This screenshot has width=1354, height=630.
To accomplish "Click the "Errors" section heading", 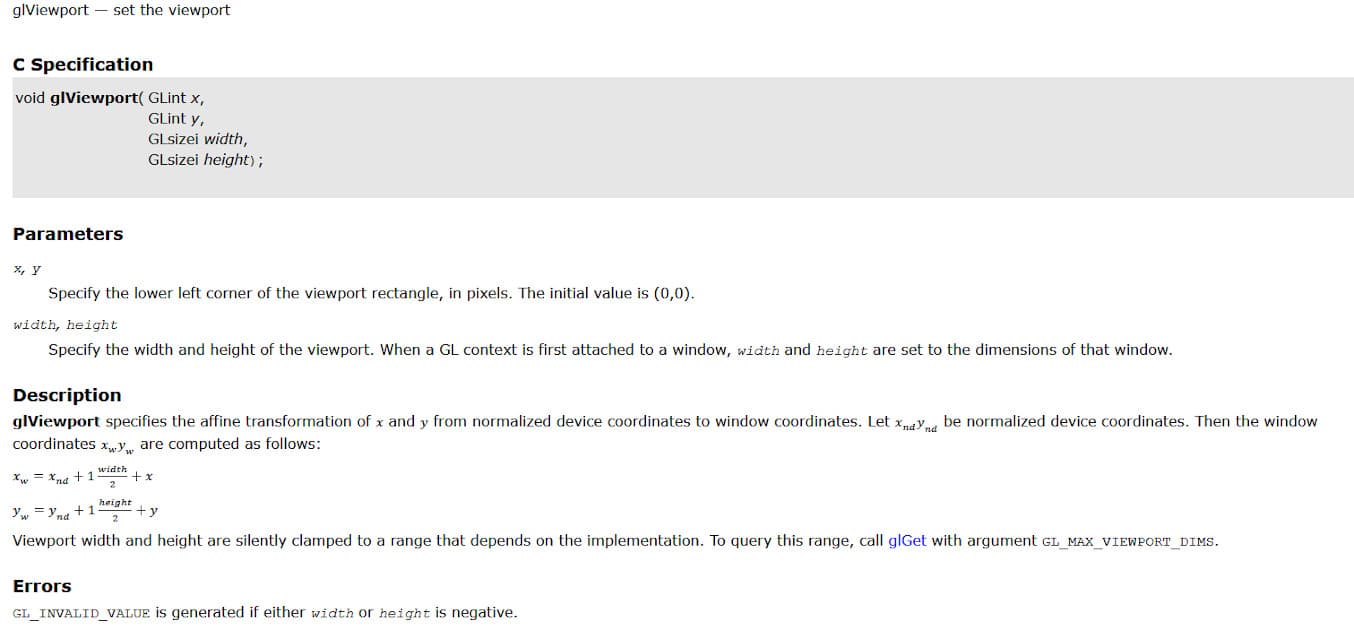I will click(42, 586).
